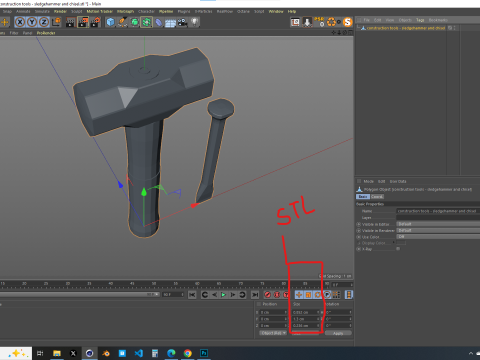Open the viewport ProRender menu
The width and height of the screenshot is (480, 360).
pyautogui.click(x=46, y=33)
